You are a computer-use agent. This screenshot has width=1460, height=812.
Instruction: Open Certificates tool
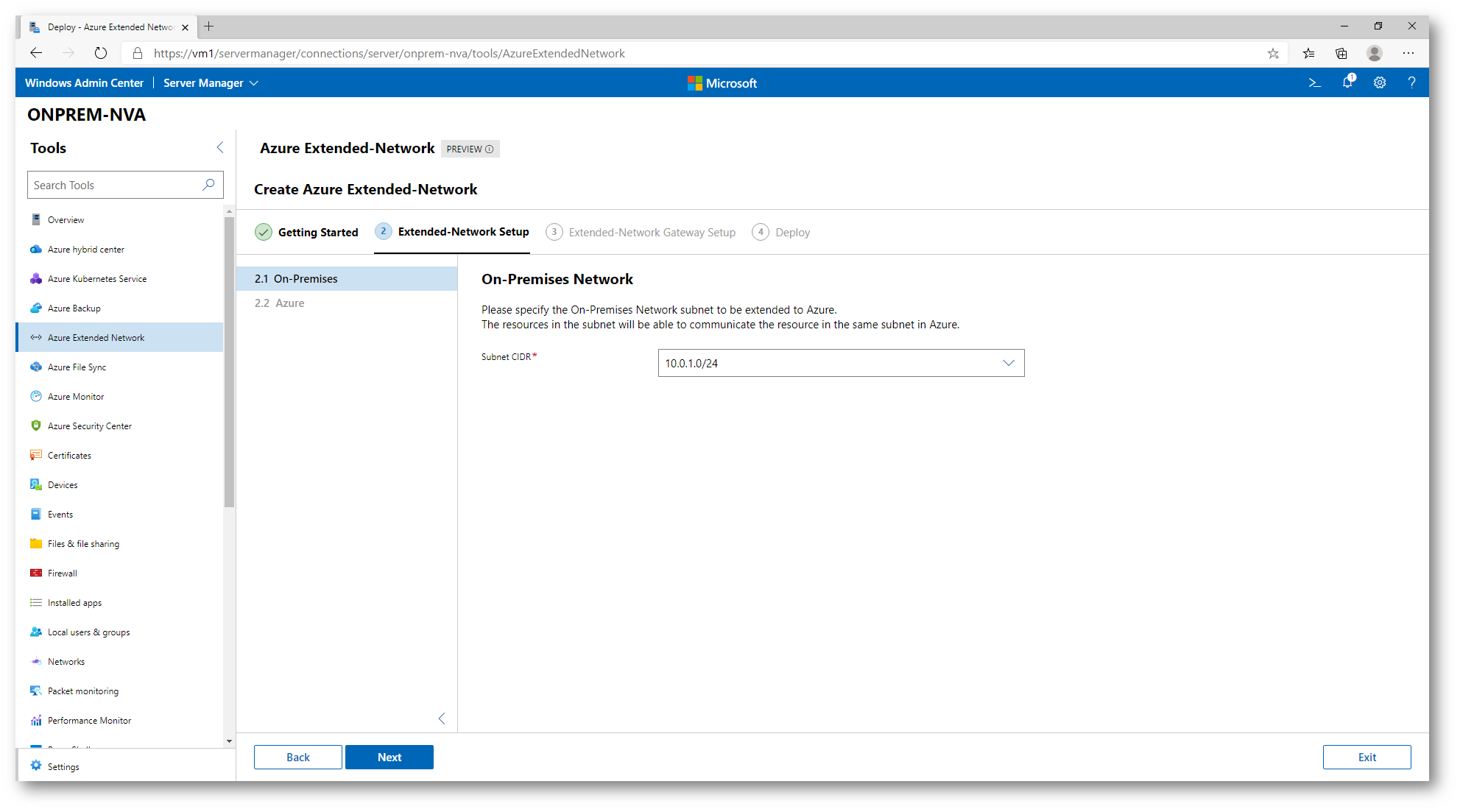tap(119, 455)
